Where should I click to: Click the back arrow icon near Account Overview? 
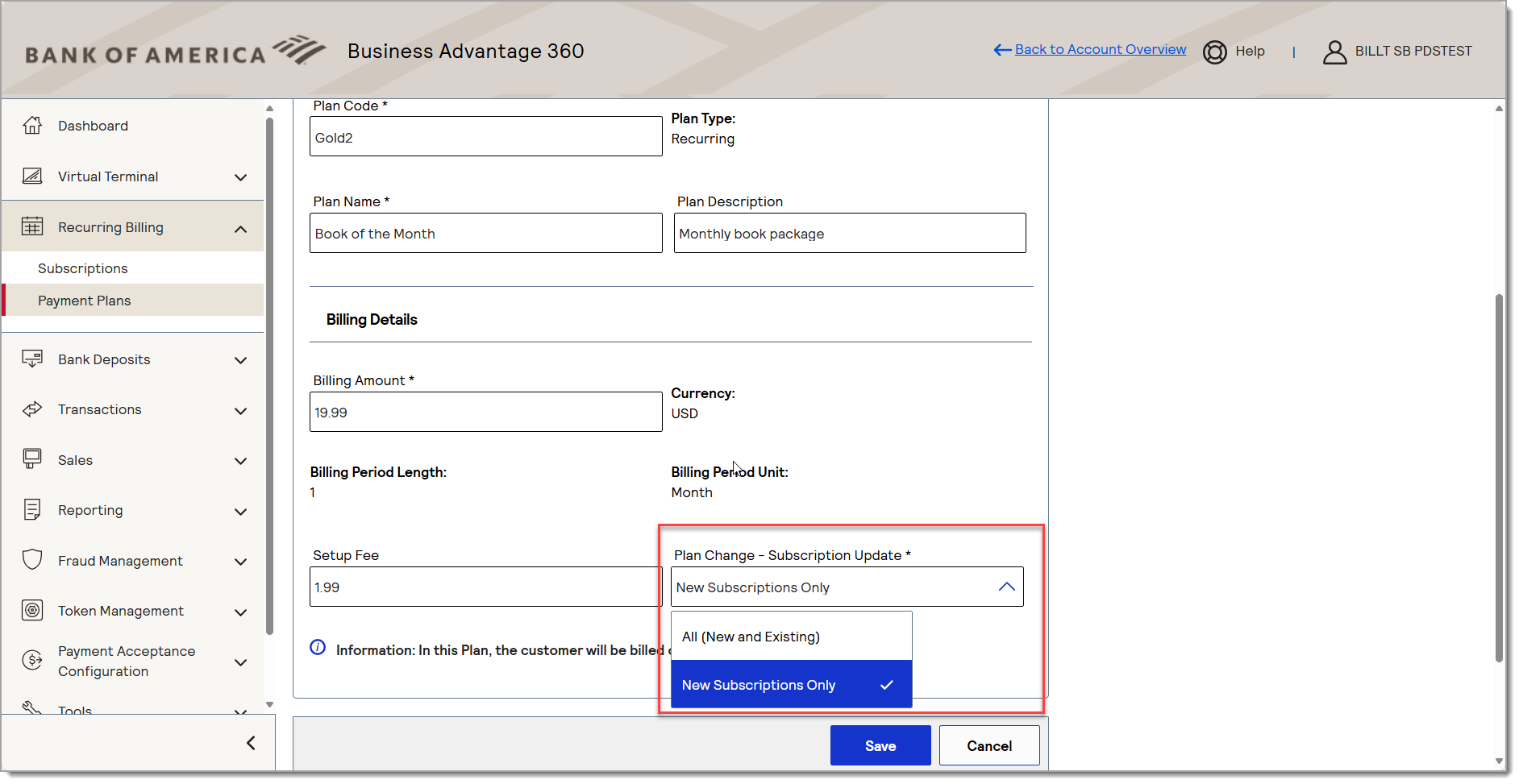[x=1002, y=50]
